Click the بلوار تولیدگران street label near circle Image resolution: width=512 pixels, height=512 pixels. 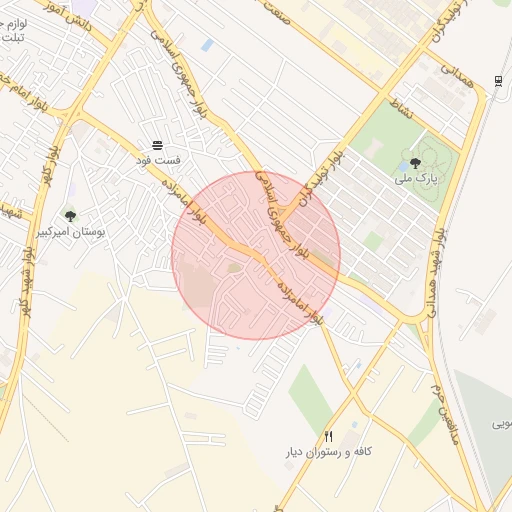coord(321,178)
